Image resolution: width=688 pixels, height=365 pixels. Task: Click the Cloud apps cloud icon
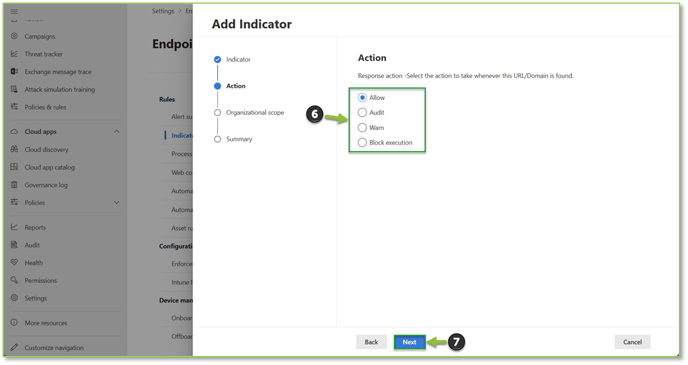(14, 131)
